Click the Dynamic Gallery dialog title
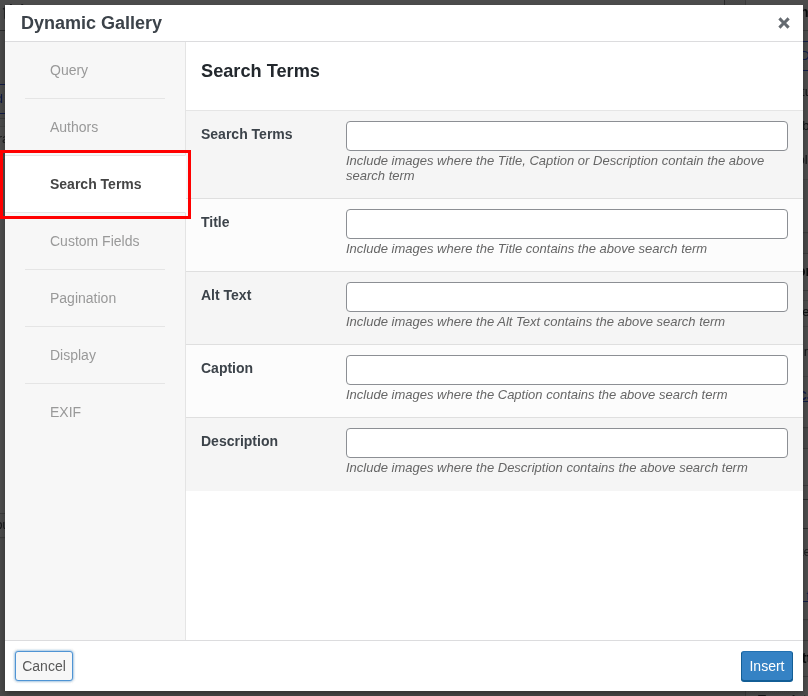The height and width of the screenshot is (696, 808). tap(91, 22)
